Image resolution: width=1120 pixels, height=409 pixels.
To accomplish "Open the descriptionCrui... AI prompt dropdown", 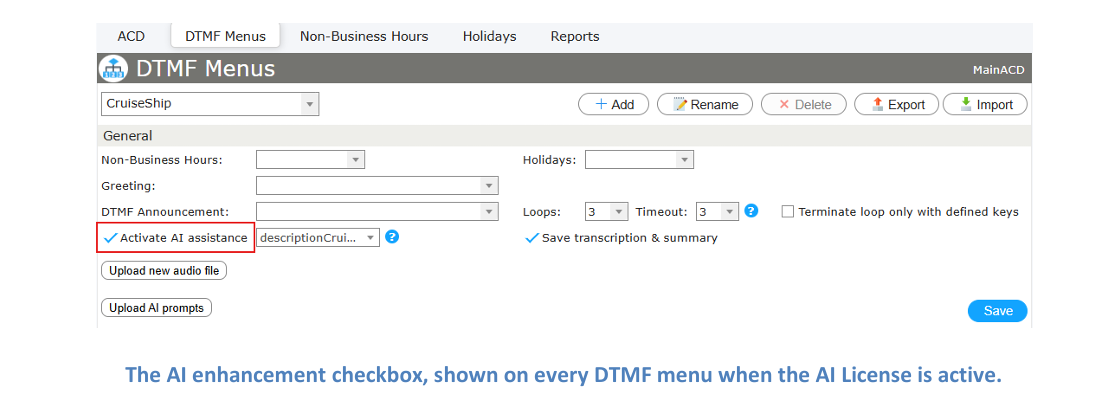I will coord(318,238).
